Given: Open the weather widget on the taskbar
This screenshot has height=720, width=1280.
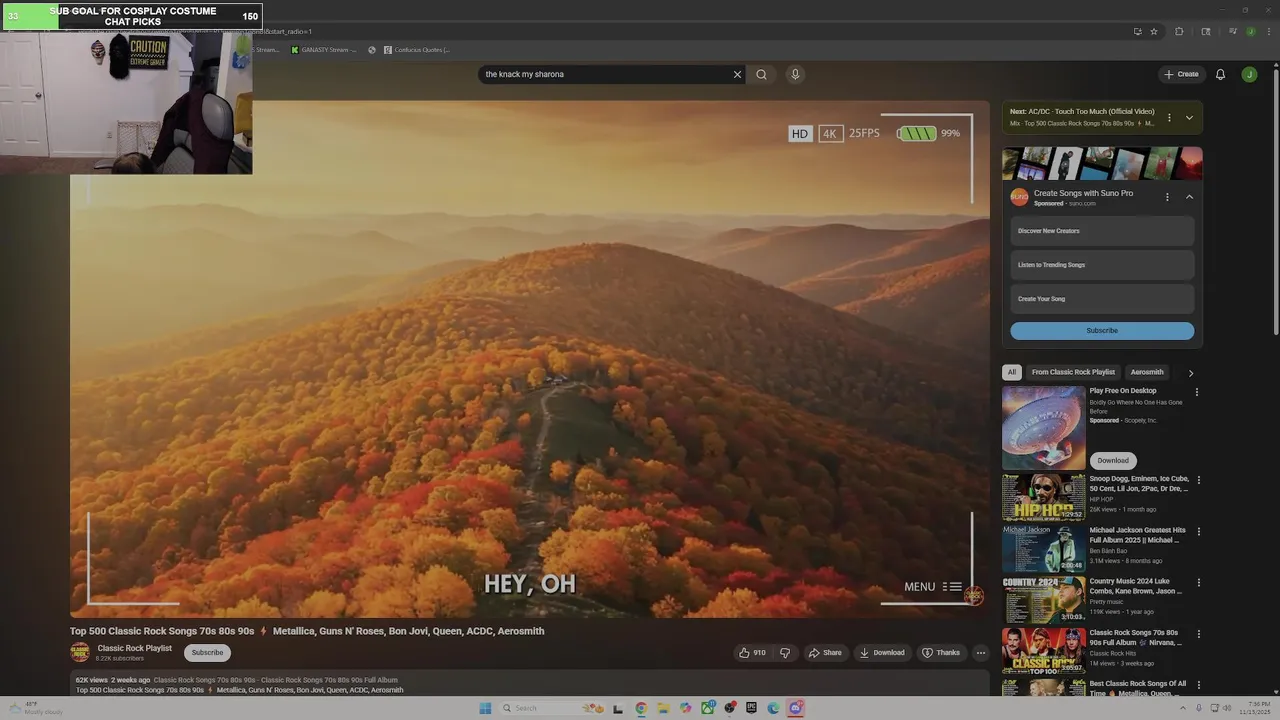Looking at the screenshot, I should pos(37,708).
